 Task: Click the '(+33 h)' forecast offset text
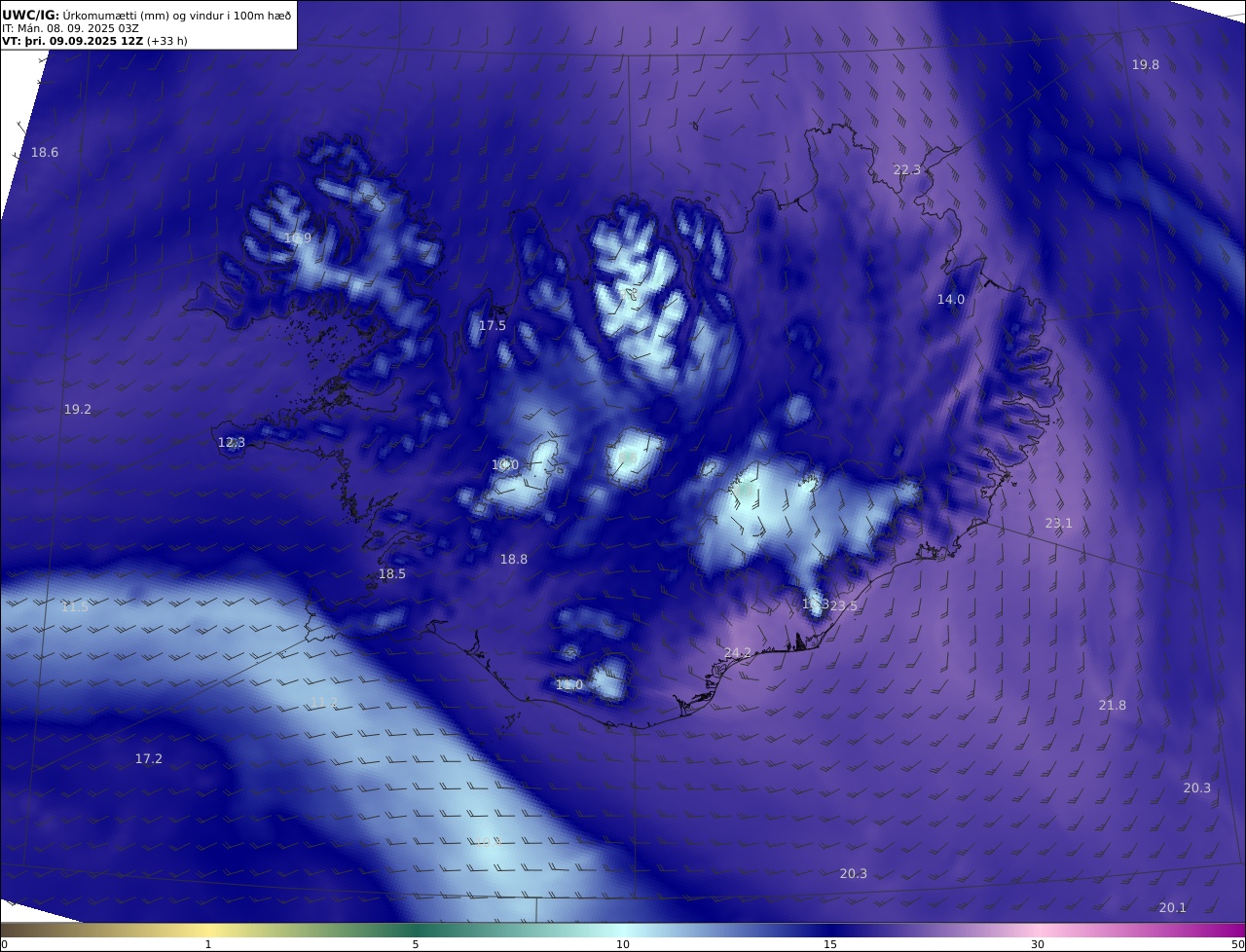167,41
